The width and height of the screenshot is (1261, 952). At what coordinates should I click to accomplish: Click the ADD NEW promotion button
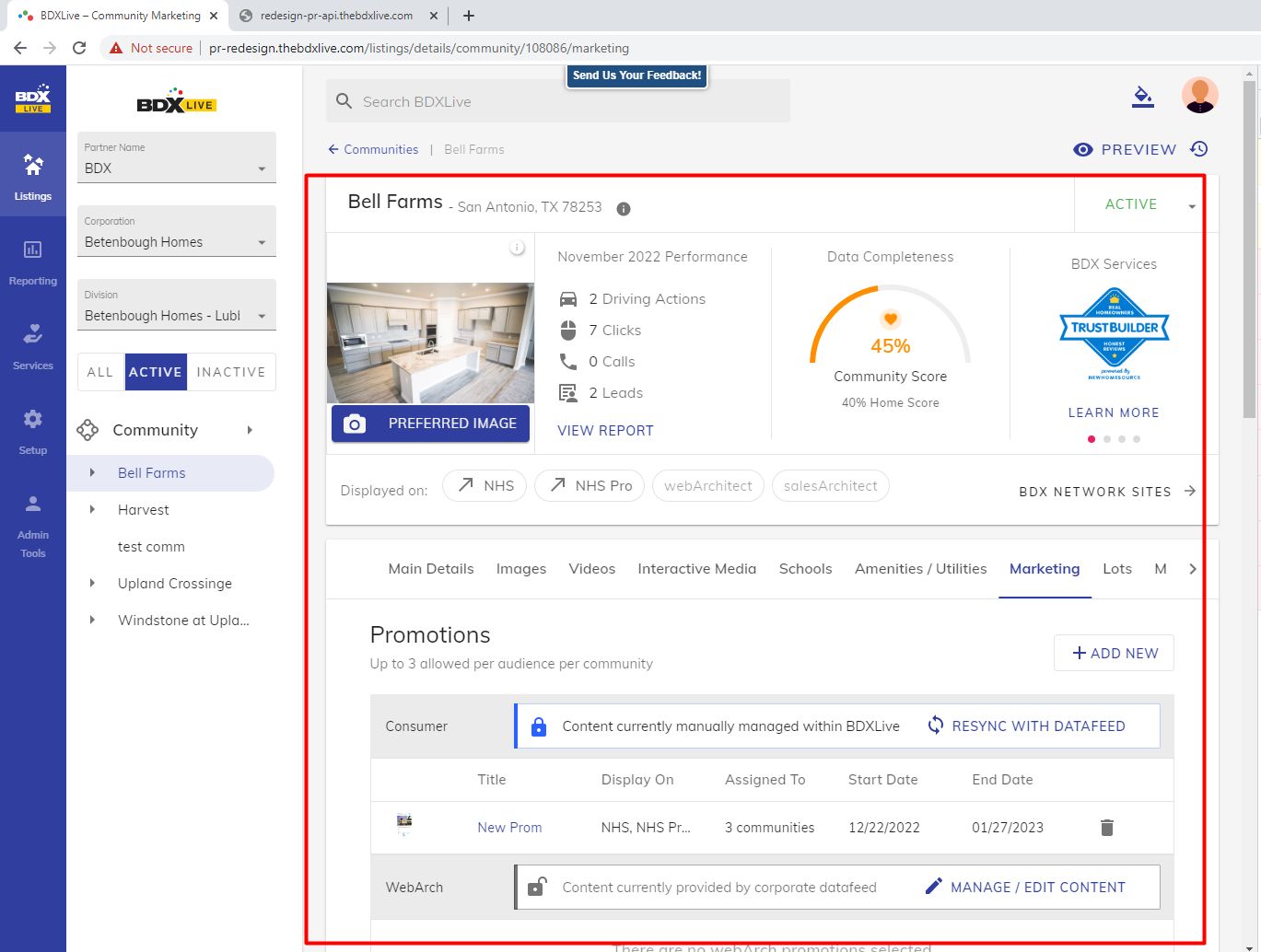[x=1114, y=653]
